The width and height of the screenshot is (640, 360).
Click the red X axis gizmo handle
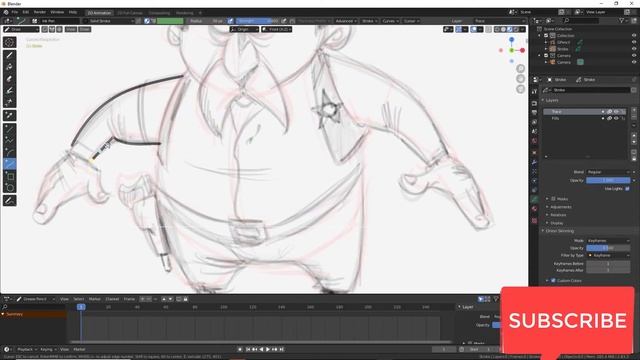point(522,50)
